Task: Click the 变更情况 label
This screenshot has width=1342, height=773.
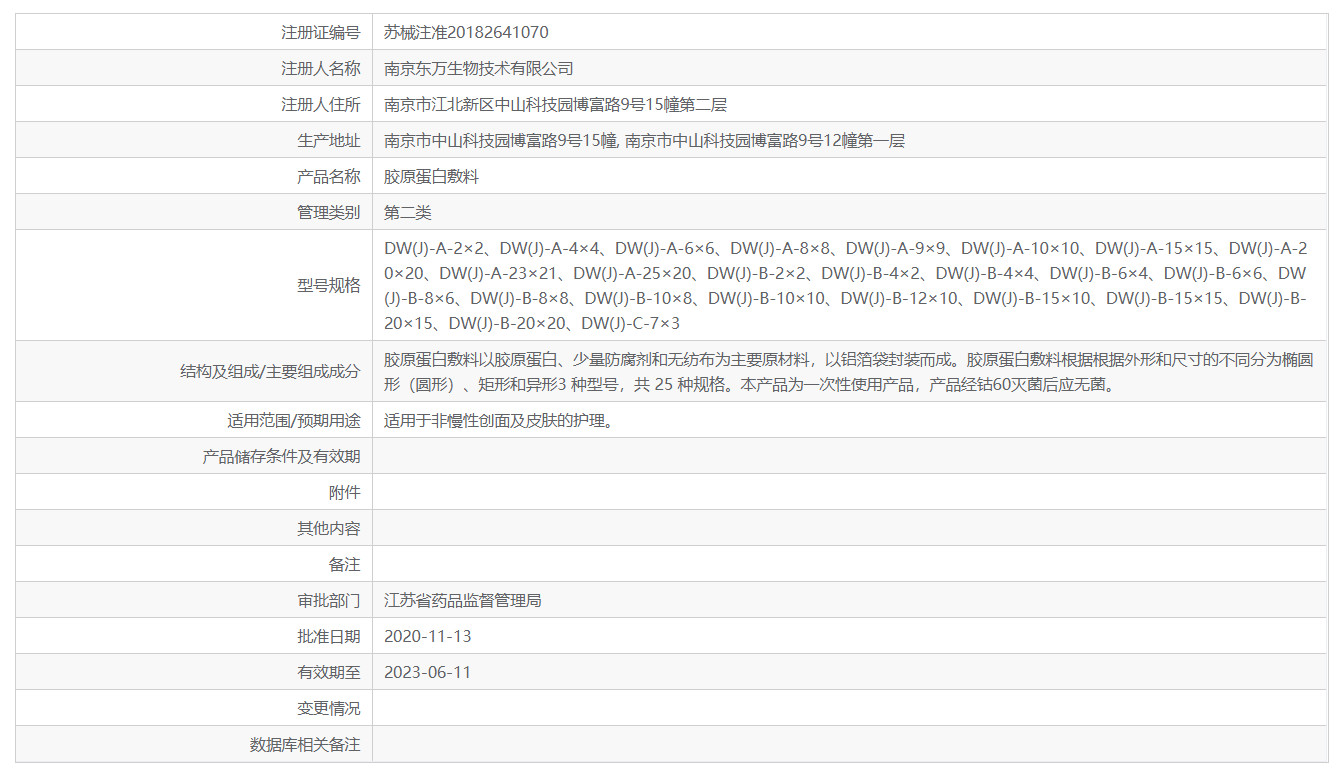Action: (x=328, y=708)
